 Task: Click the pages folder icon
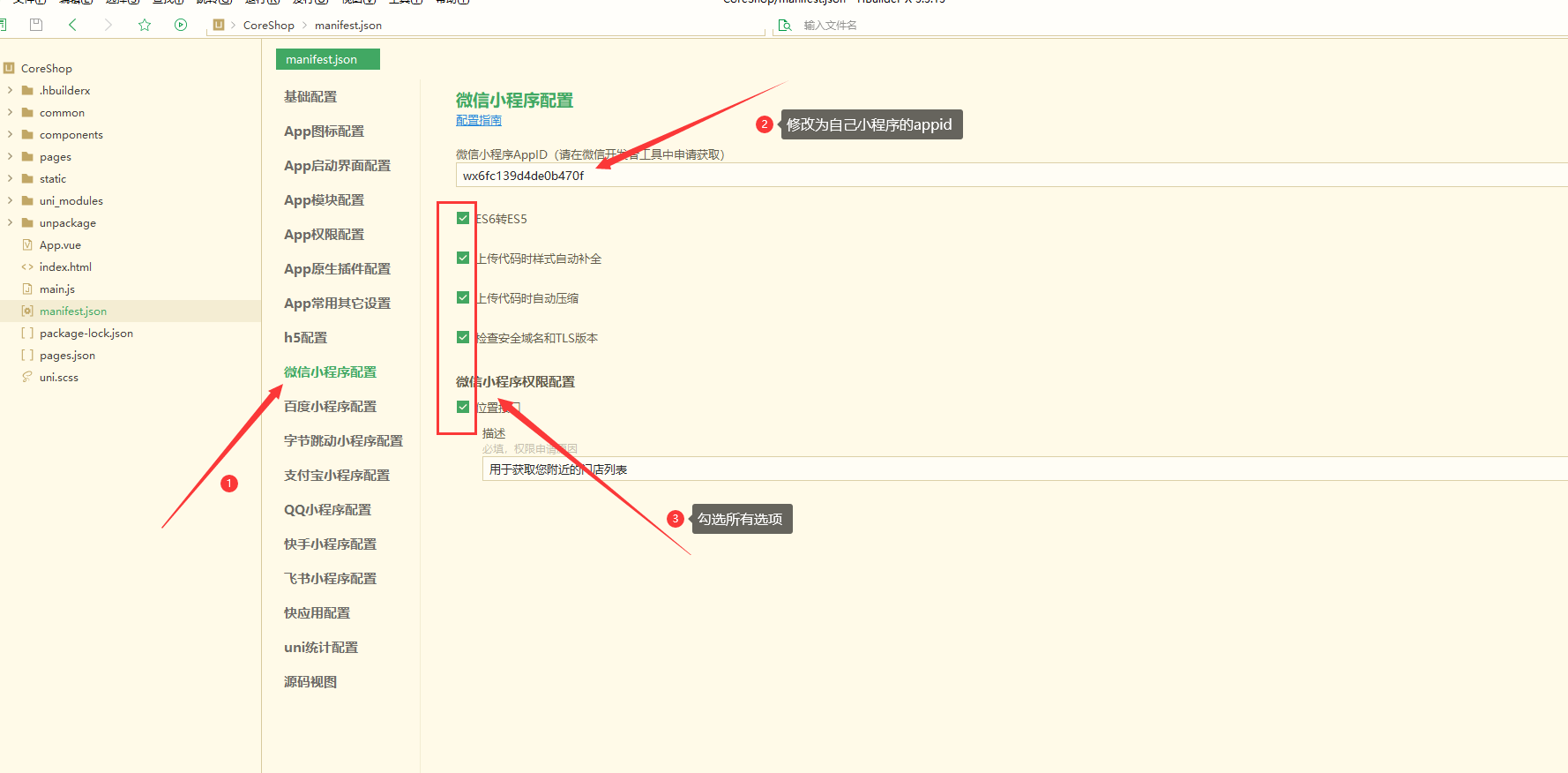(x=27, y=156)
